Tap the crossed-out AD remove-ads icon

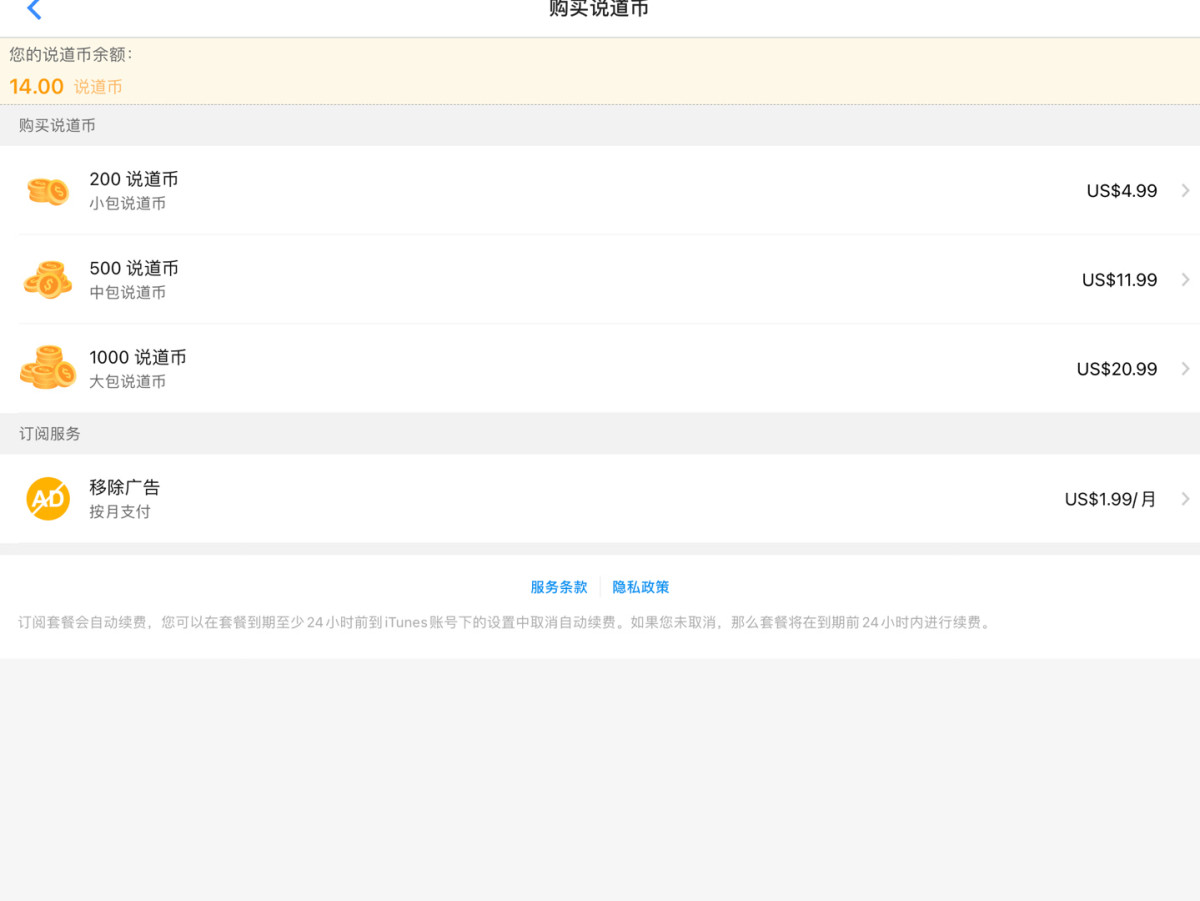tap(48, 499)
